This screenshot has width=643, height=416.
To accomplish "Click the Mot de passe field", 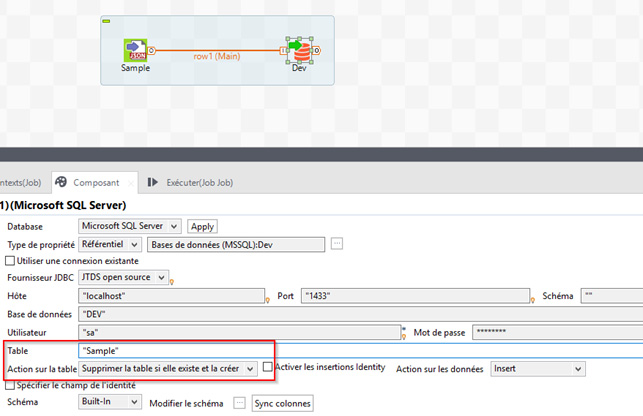I will [558, 332].
